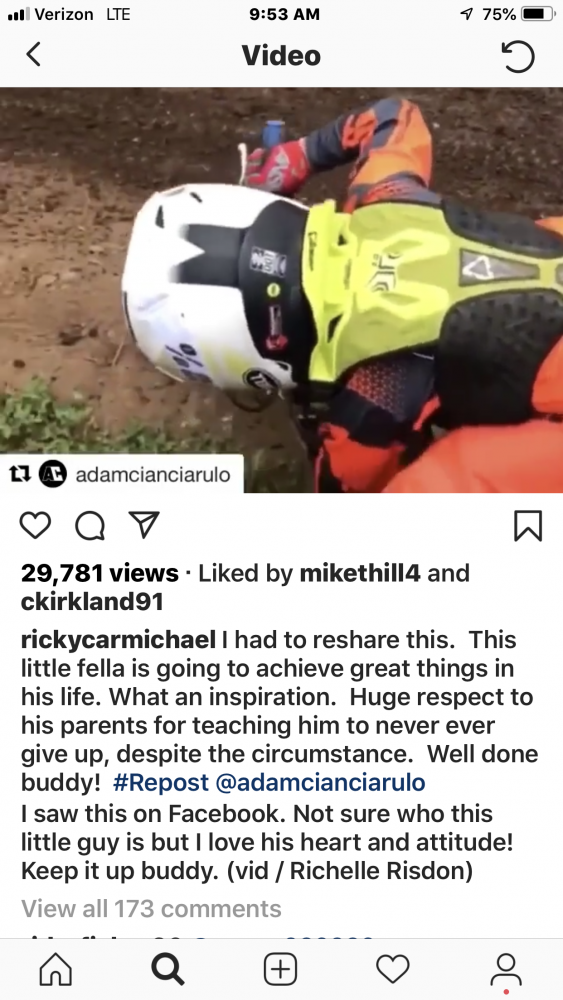Open comments with the speech bubble icon

[x=90, y=526]
